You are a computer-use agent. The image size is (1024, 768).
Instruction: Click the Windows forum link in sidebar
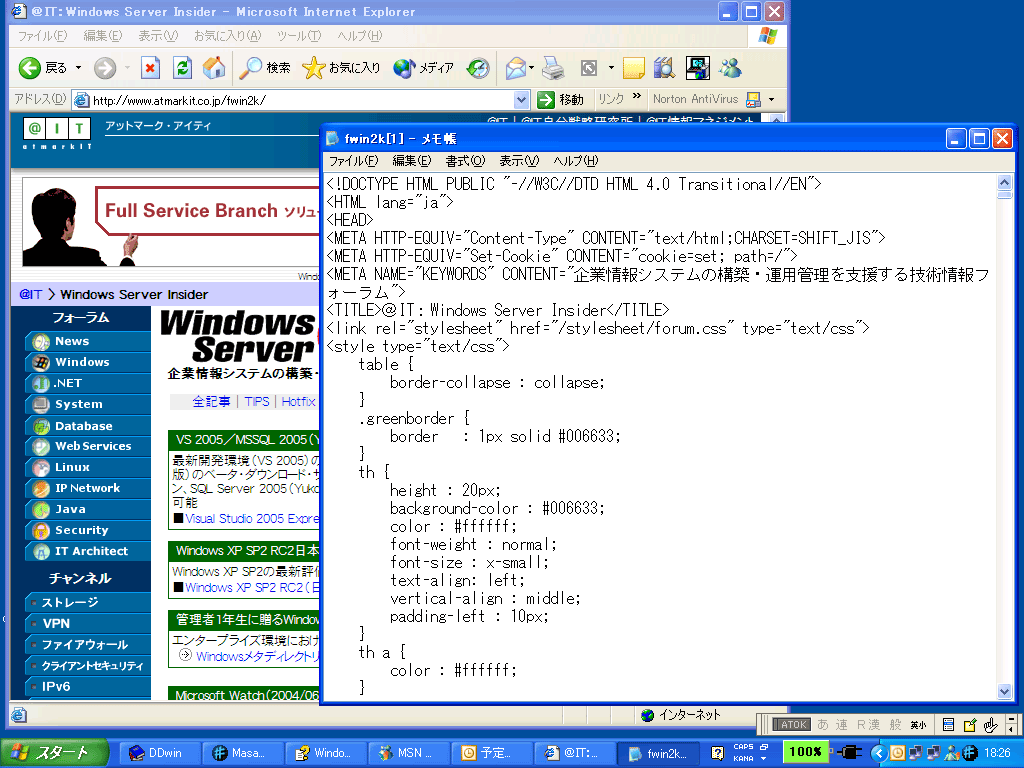pyautogui.click(x=88, y=362)
